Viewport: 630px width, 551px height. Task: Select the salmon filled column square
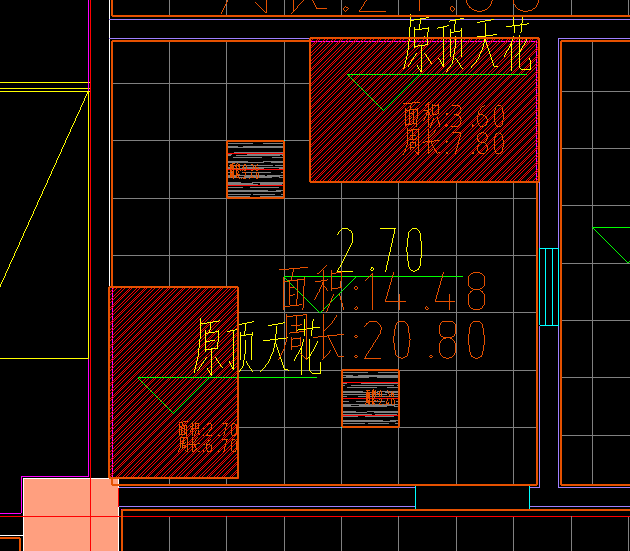(x=71, y=514)
